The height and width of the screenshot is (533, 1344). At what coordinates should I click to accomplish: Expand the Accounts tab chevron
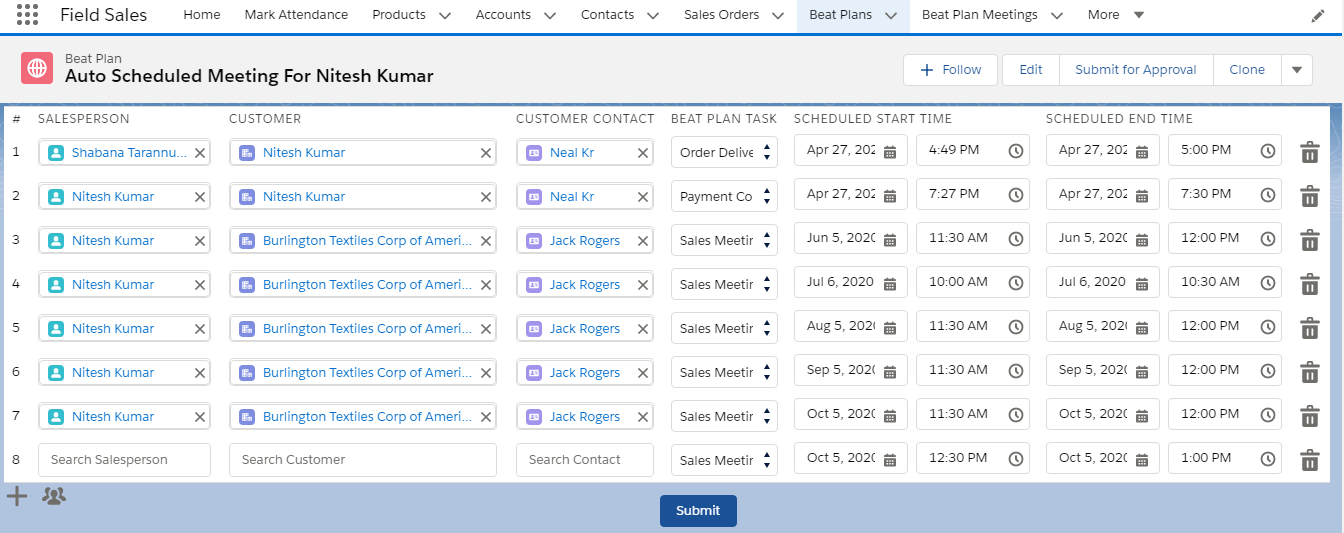coord(550,16)
